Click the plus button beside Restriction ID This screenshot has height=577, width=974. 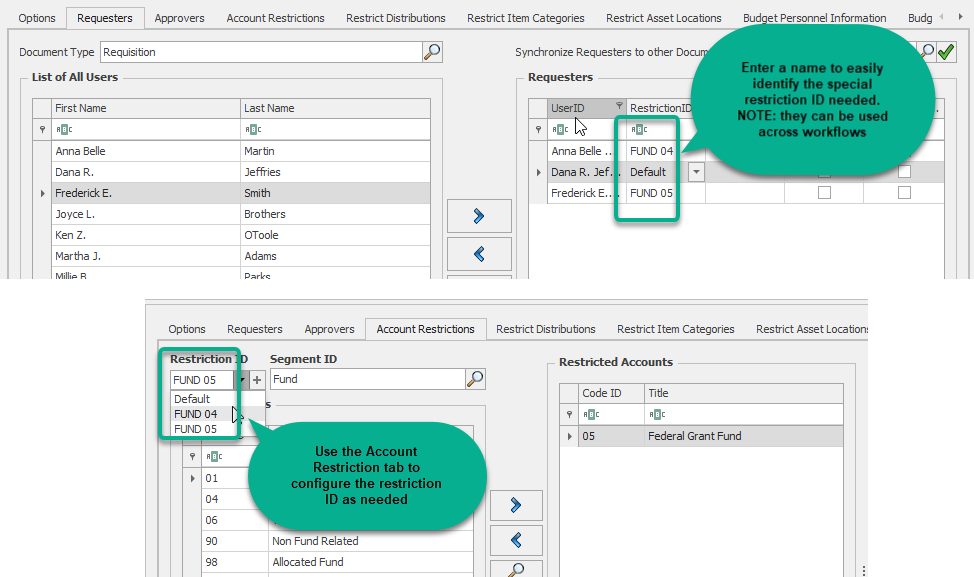(257, 380)
